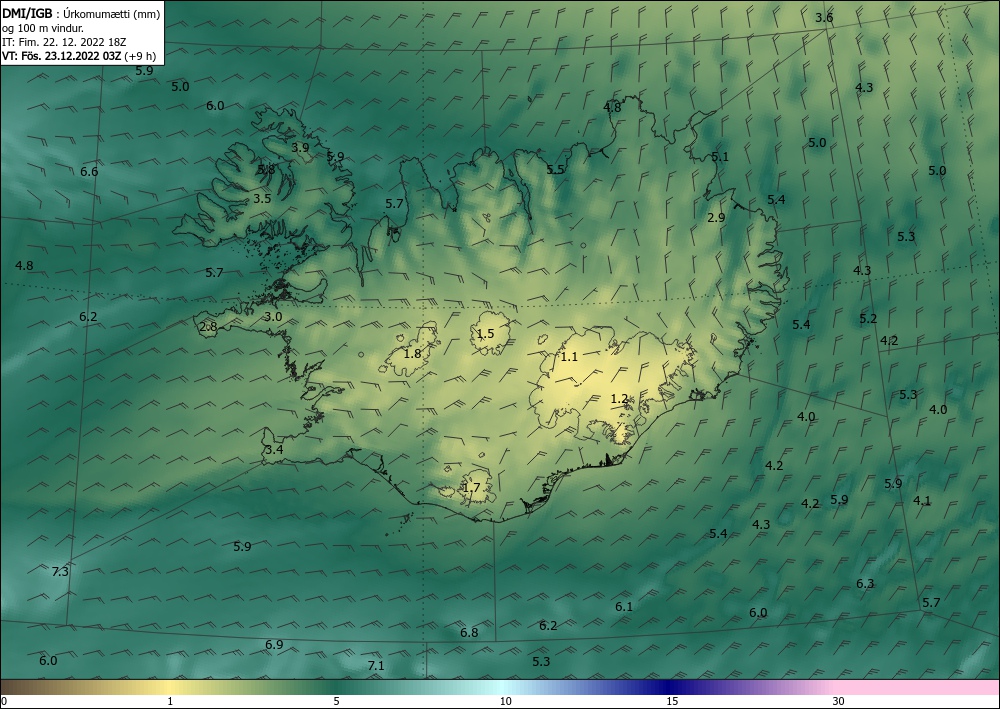
Task: Click the 1.1 value on Vatnajökull glacier
Action: [569, 356]
